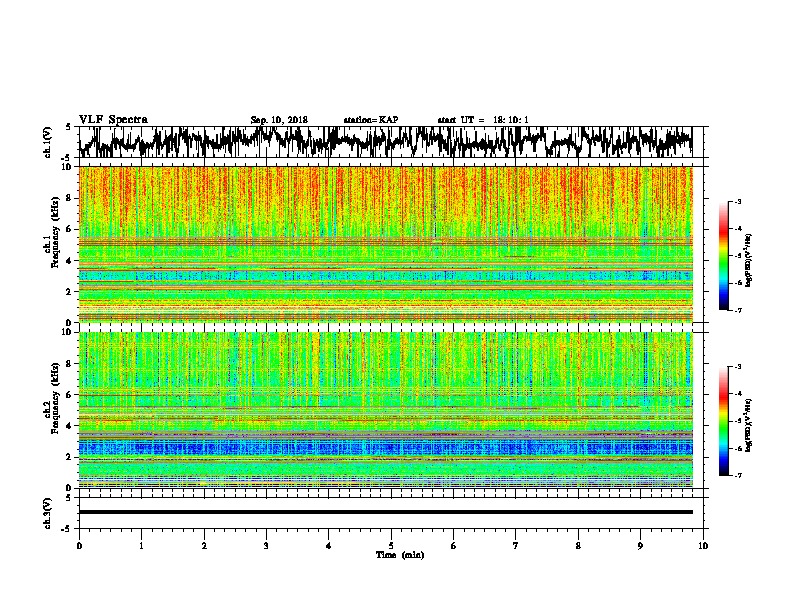
Task: Click time axis tick label "7"
Action: pyautogui.click(x=516, y=546)
